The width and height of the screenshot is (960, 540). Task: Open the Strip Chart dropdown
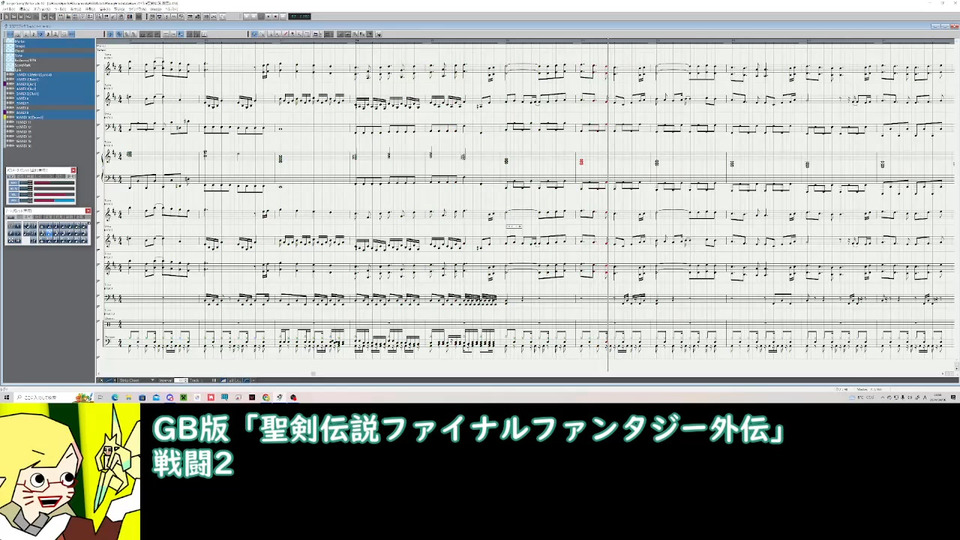[137, 380]
